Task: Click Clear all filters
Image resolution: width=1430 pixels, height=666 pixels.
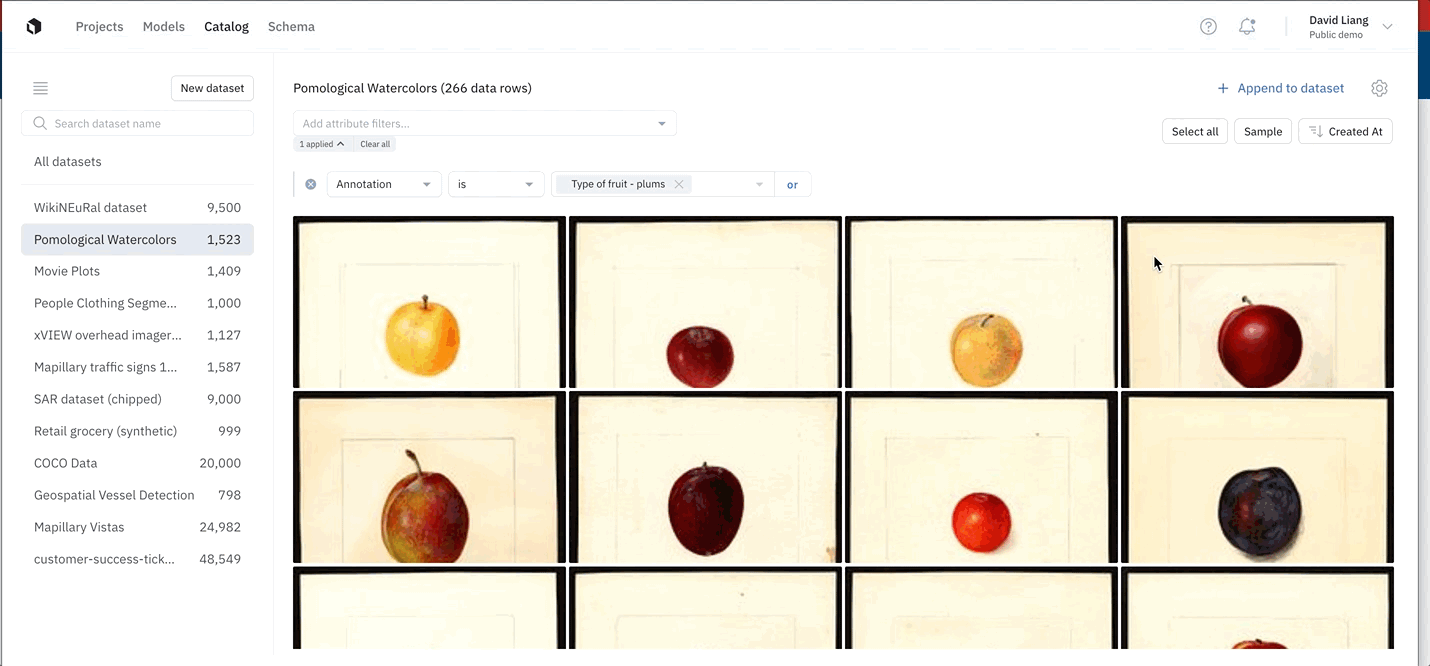Action: [375, 144]
